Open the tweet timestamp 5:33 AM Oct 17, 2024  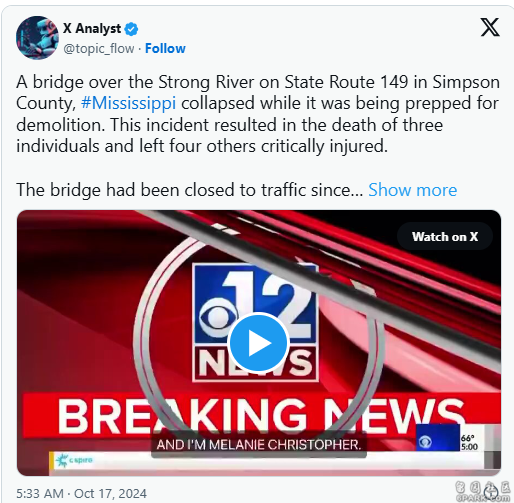pyautogui.click(x=81, y=493)
